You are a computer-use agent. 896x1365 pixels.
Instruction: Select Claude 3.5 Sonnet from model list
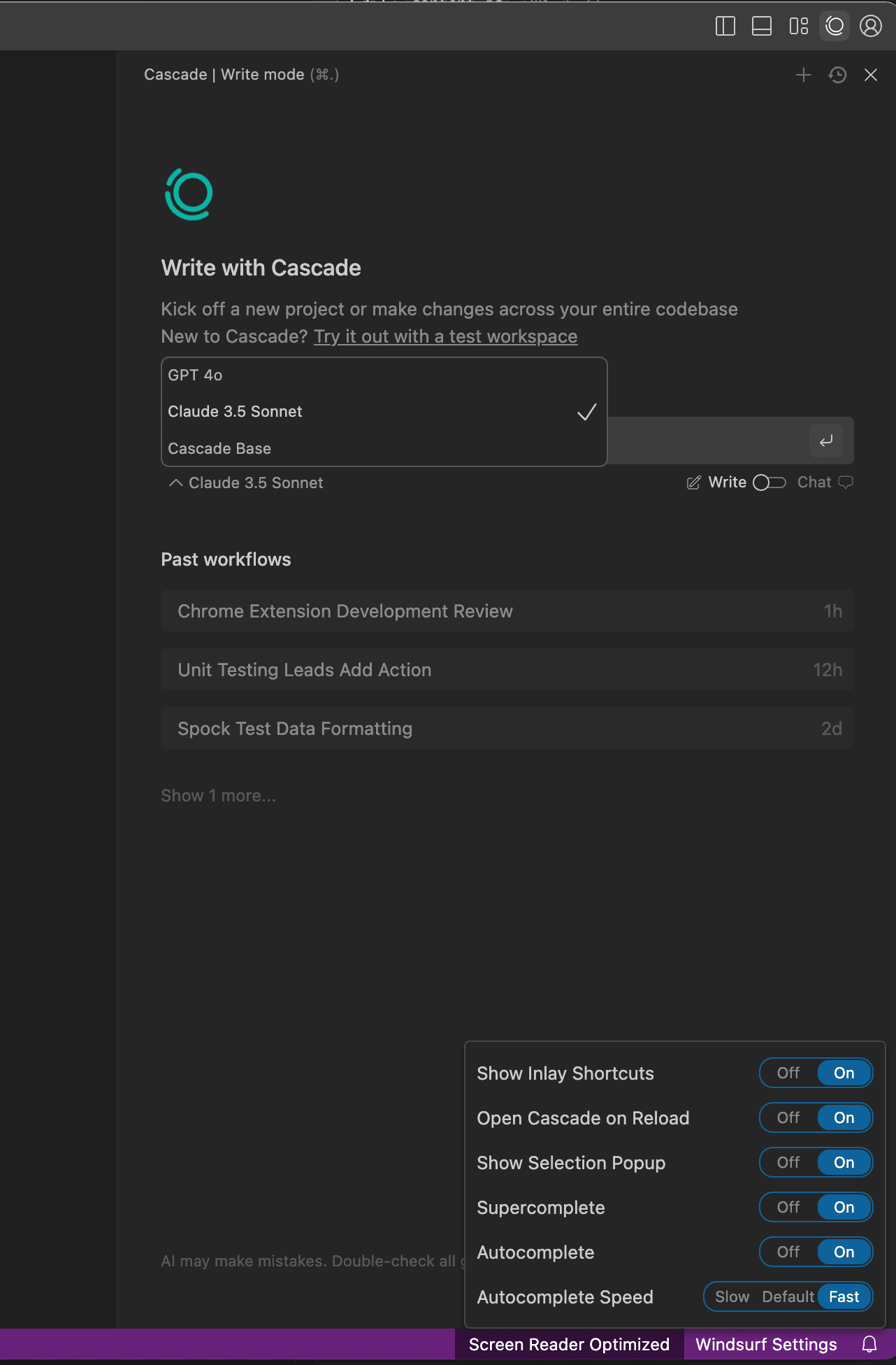click(384, 412)
